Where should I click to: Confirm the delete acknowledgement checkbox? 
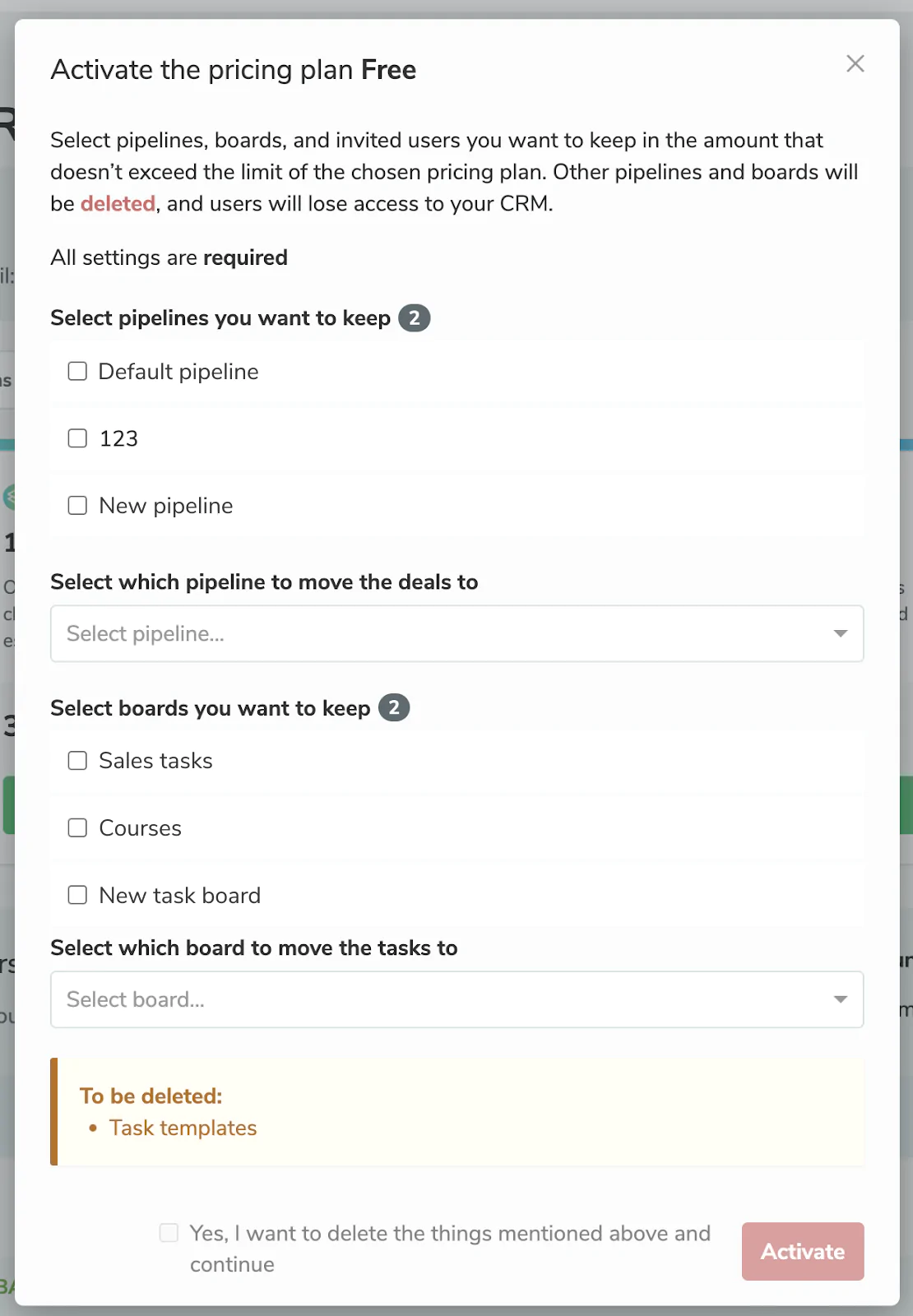(x=169, y=1233)
